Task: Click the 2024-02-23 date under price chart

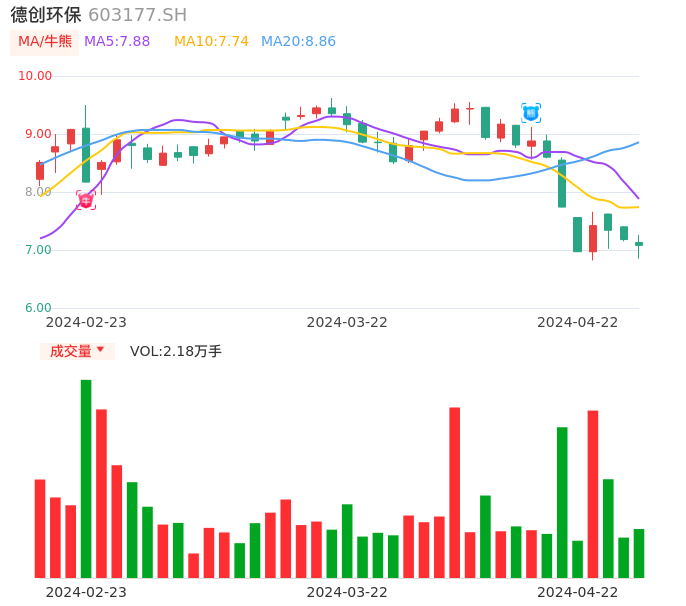Action: 86,322
